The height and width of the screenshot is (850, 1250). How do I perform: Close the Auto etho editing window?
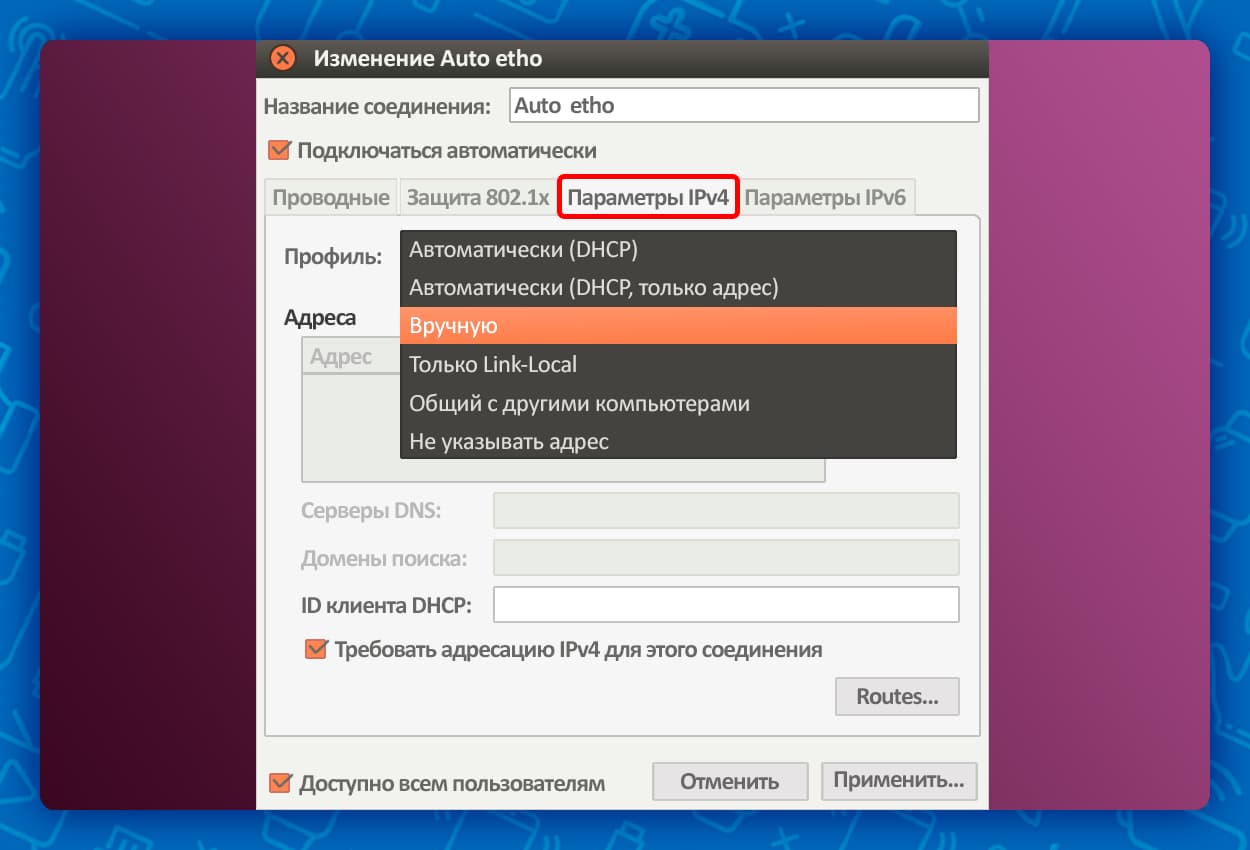pos(283,58)
